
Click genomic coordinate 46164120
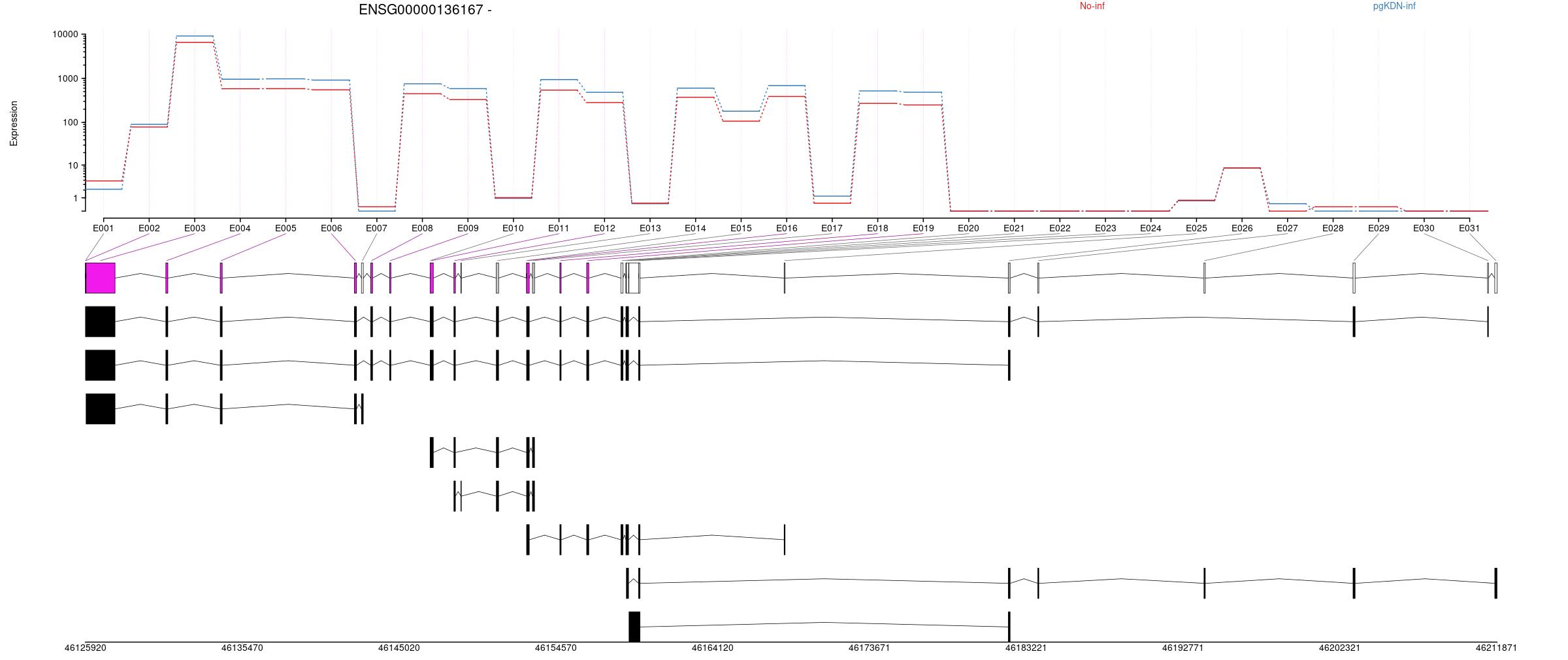point(713,648)
